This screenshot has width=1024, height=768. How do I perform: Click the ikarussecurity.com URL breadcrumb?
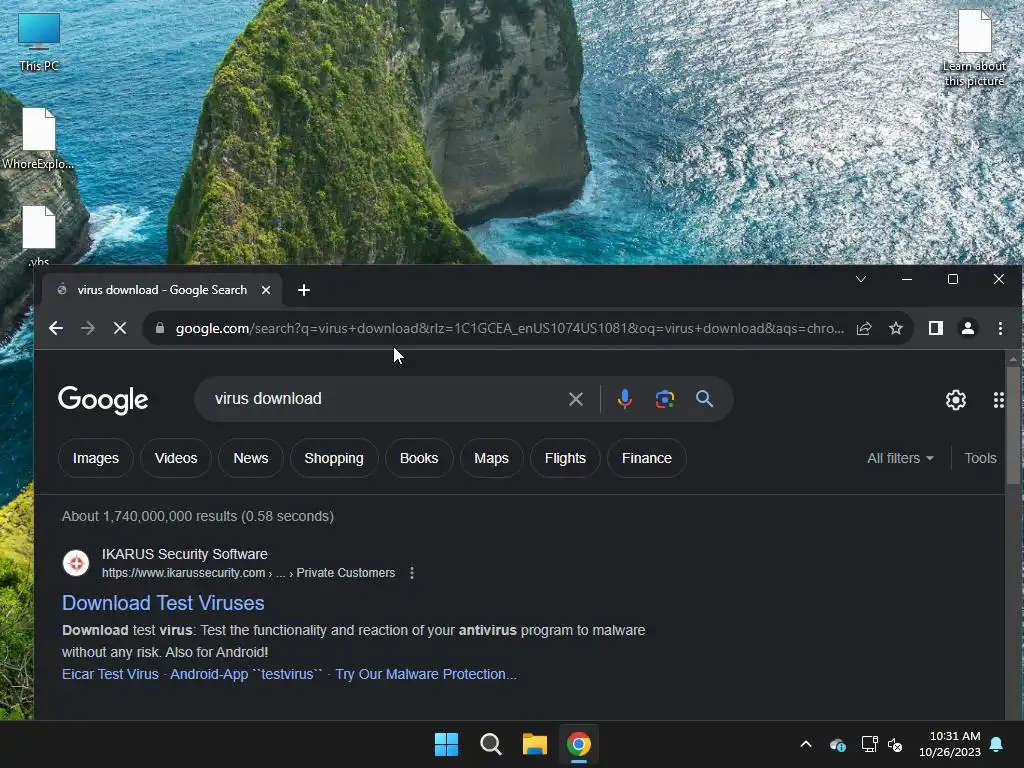point(248,573)
